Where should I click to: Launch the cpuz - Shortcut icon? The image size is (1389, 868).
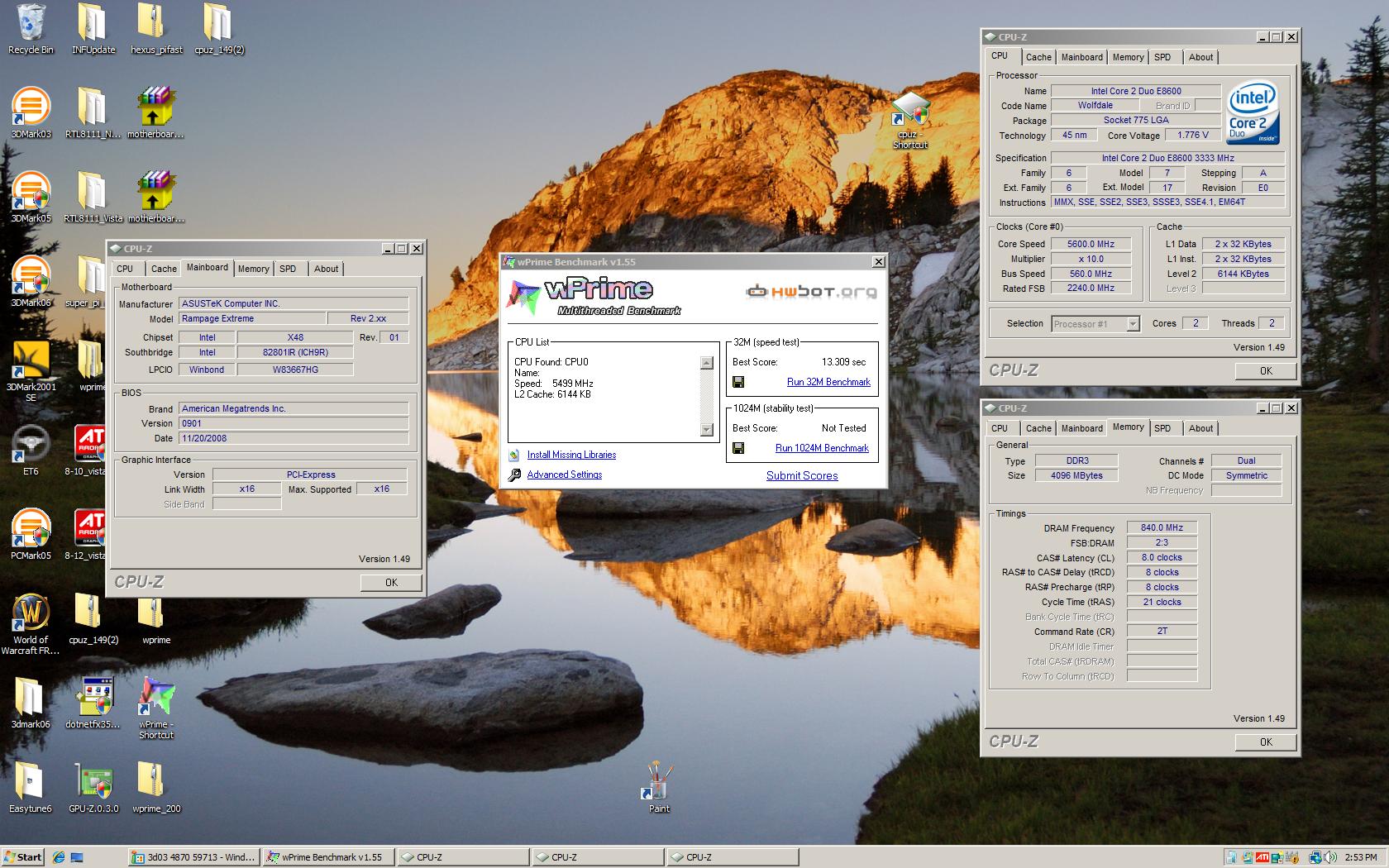coord(909,121)
